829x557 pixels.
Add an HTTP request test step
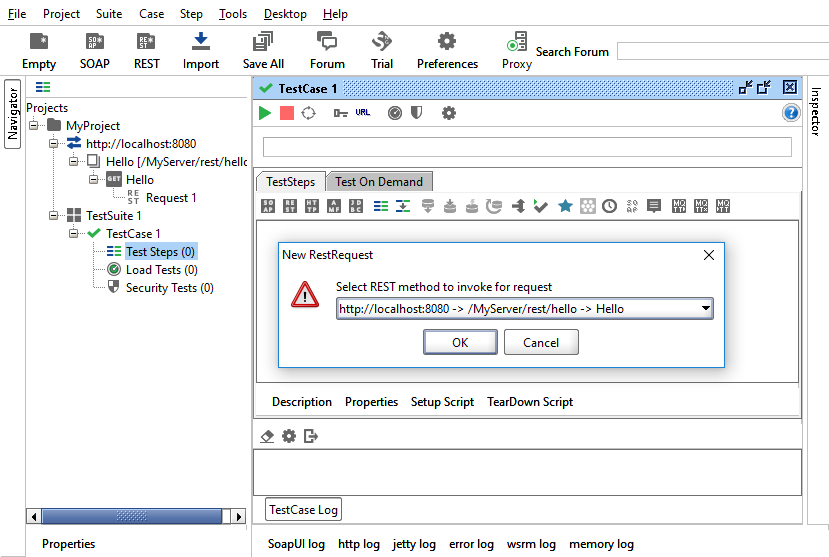312,206
